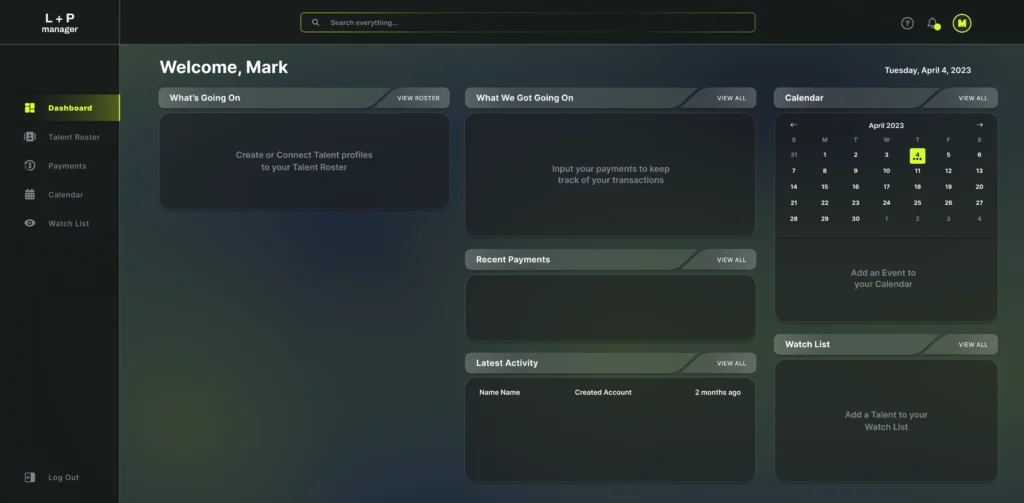Viewport: 1024px width, 503px height.
Task: Select Dashboard in the sidebar
Action: pos(59,108)
